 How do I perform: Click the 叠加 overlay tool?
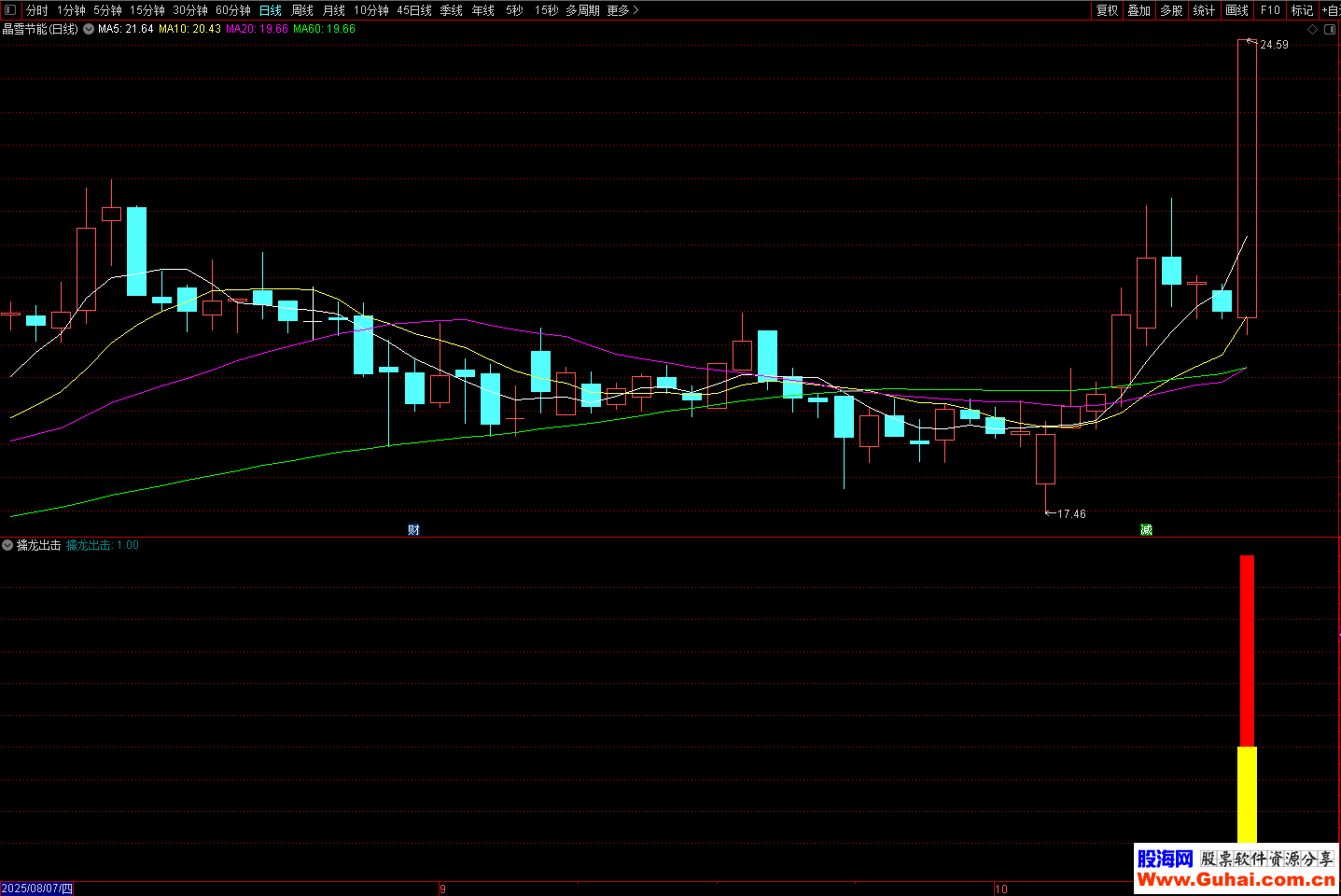(x=1138, y=10)
